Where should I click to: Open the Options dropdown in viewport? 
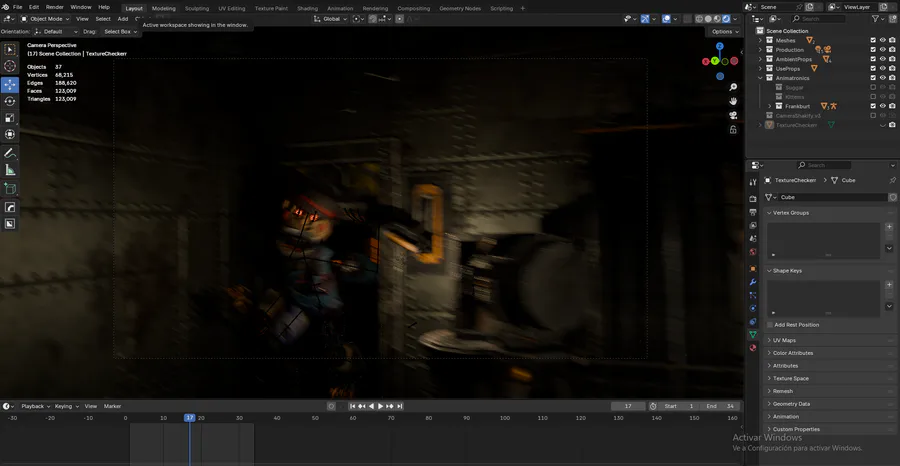click(724, 32)
